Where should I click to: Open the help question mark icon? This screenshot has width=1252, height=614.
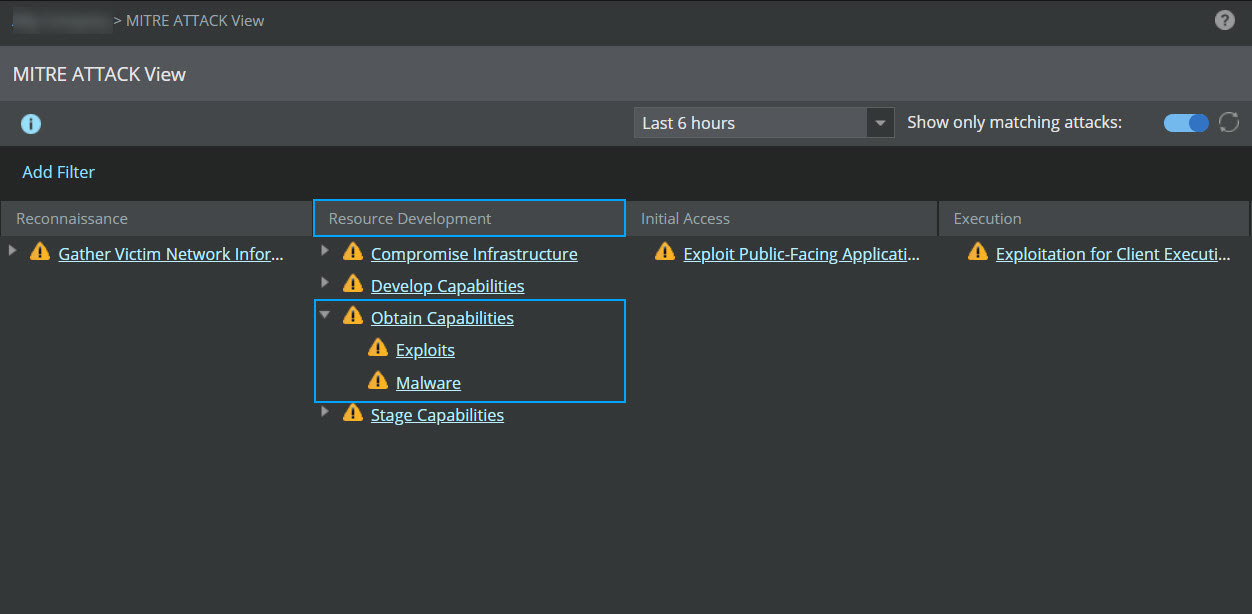tap(1224, 20)
